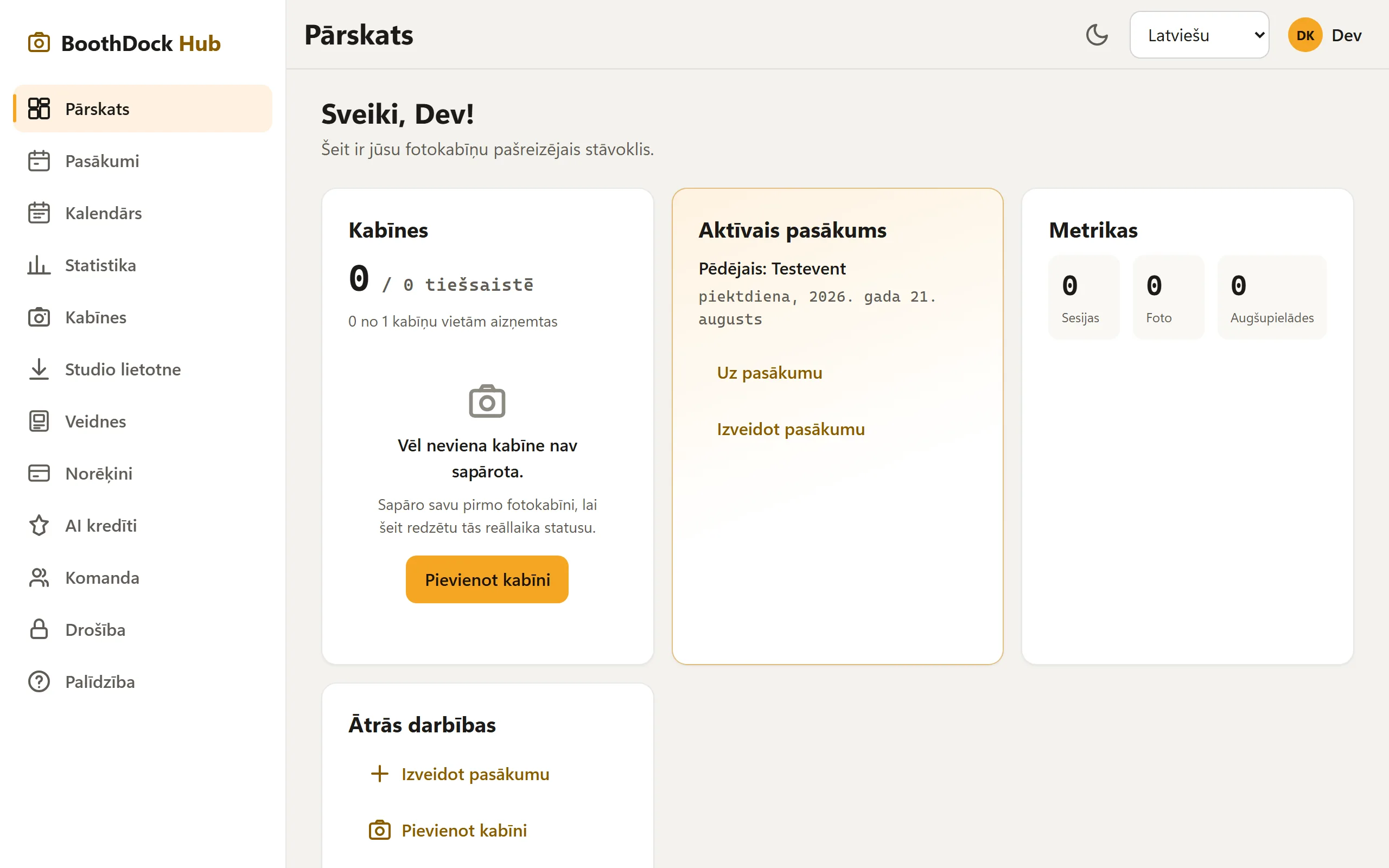Image resolution: width=1389 pixels, height=868 pixels.
Task: Click the BoothDock Hub camera logo icon
Action: coord(39,43)
